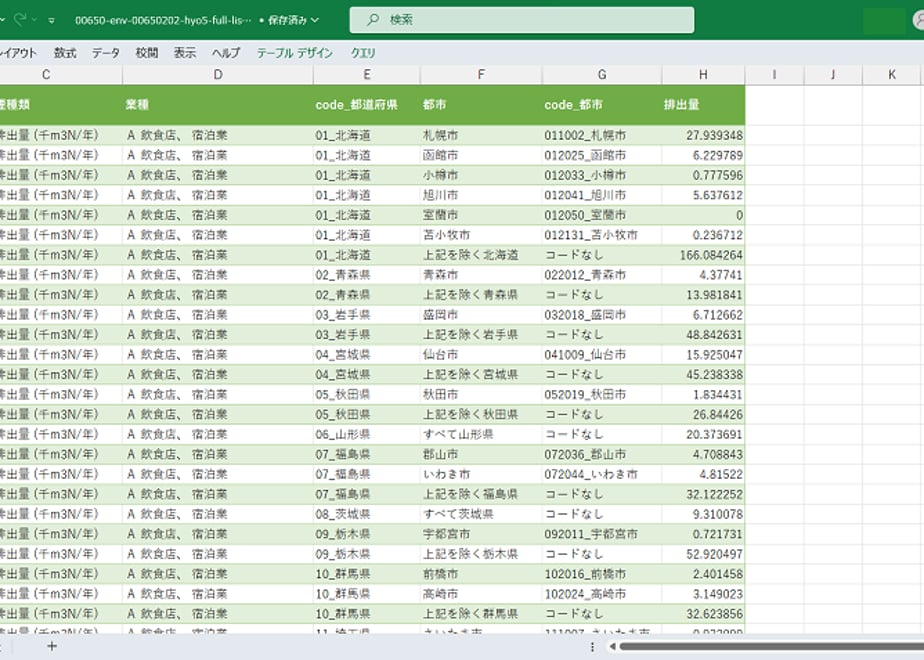This screenshot has height=660, width=924.
Task: Select column F header
Action: pos(481,75)
